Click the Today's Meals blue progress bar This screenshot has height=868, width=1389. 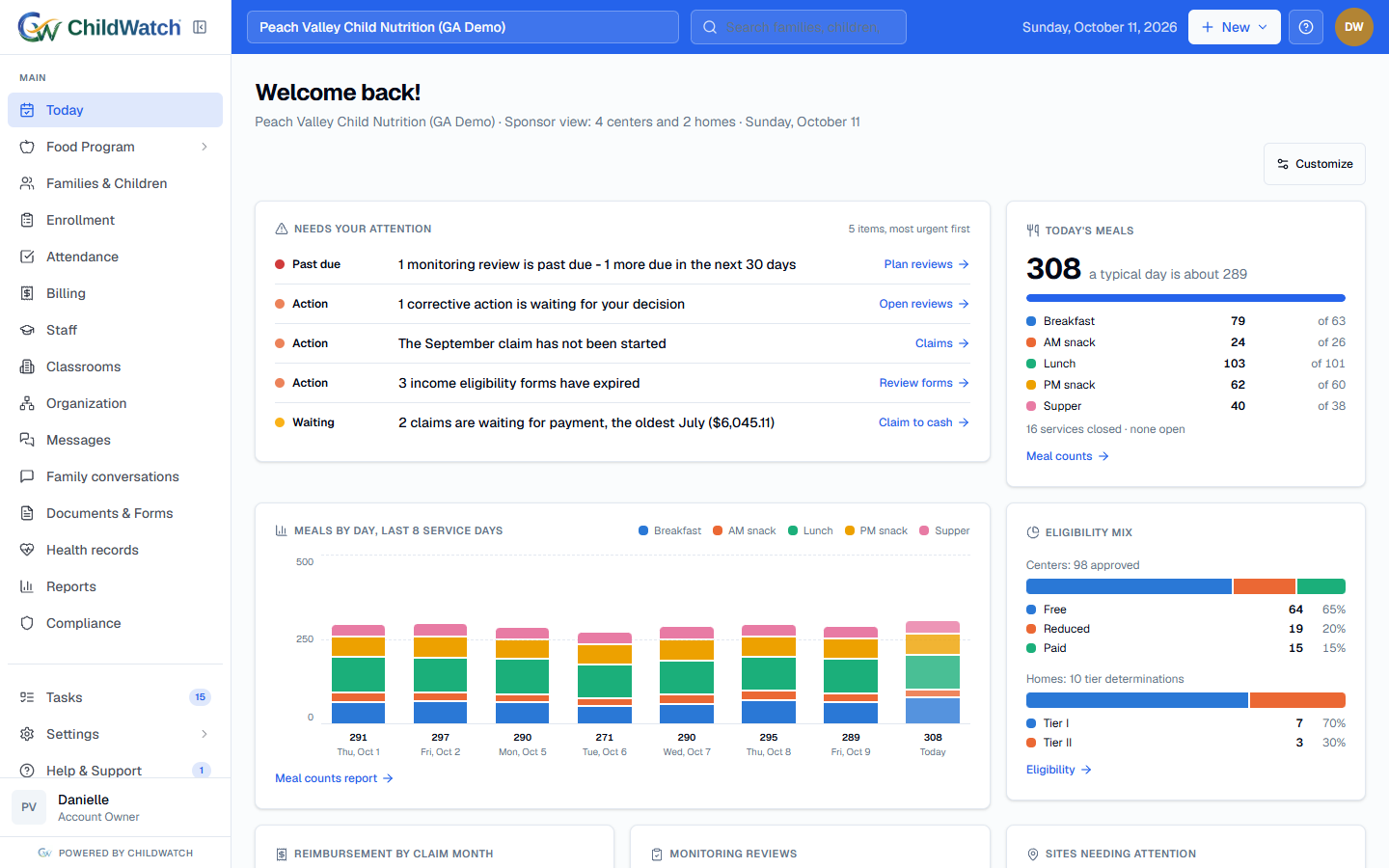(x=1185, y=298)
